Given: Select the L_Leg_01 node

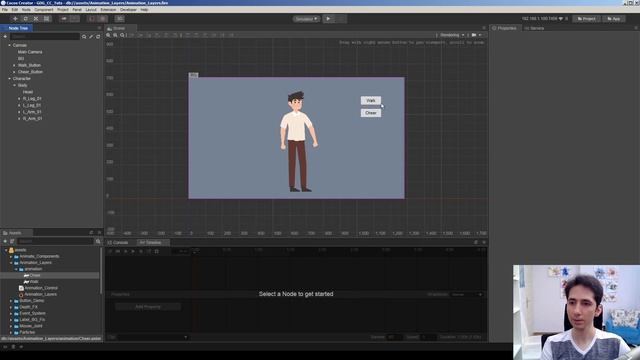Looking at the screenshot, I should [x=32, y=105].
